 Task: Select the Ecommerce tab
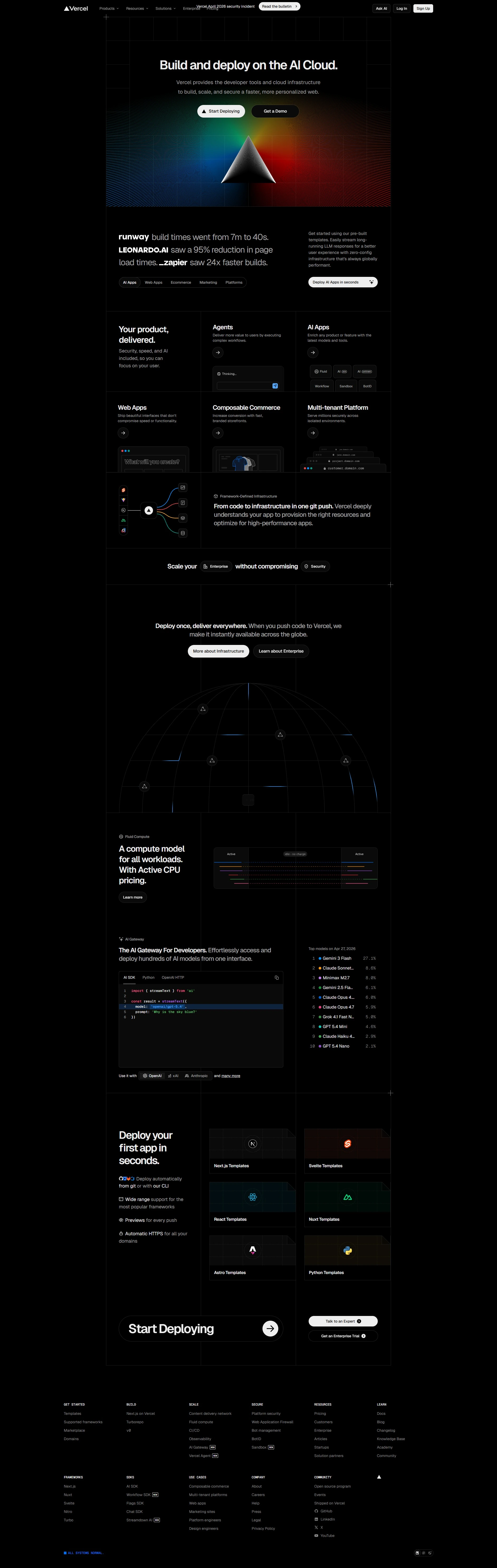pyautogui.click(x=181, y=282)
